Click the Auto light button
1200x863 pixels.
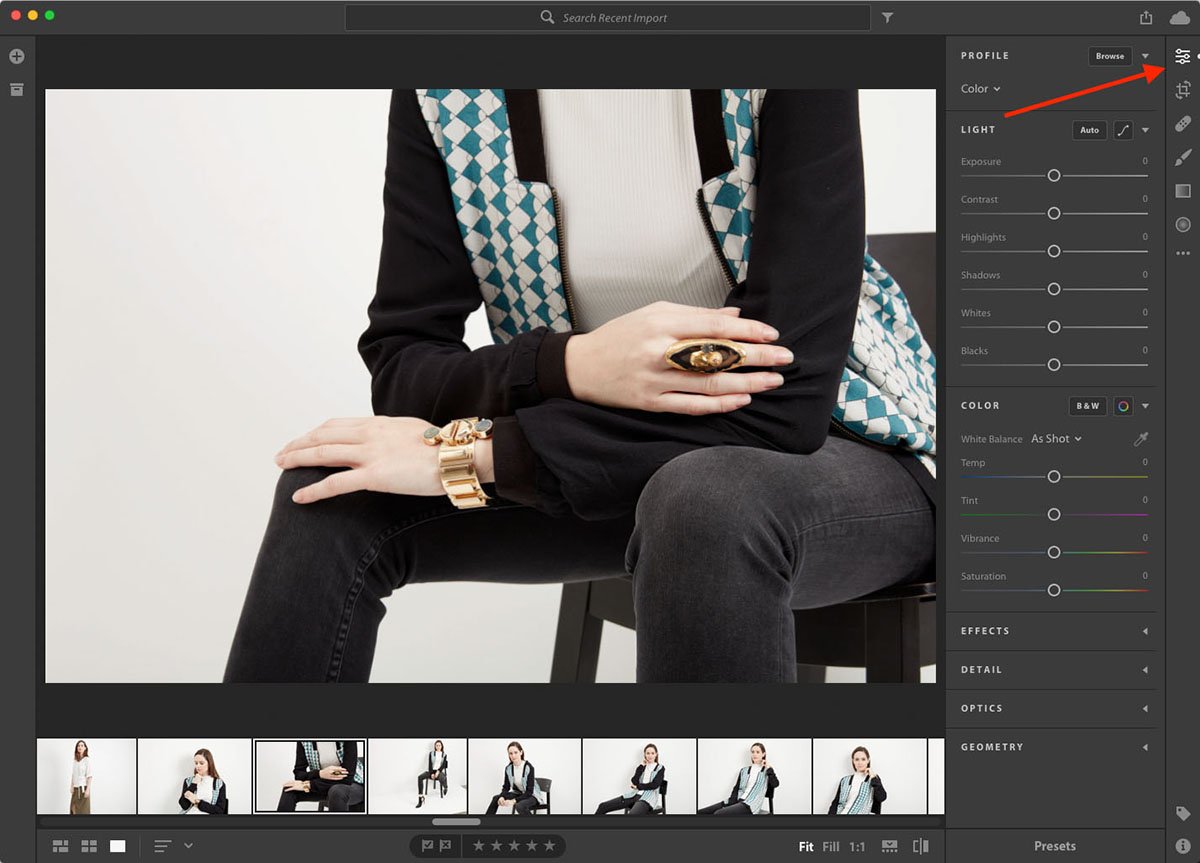click(1089, 130)
